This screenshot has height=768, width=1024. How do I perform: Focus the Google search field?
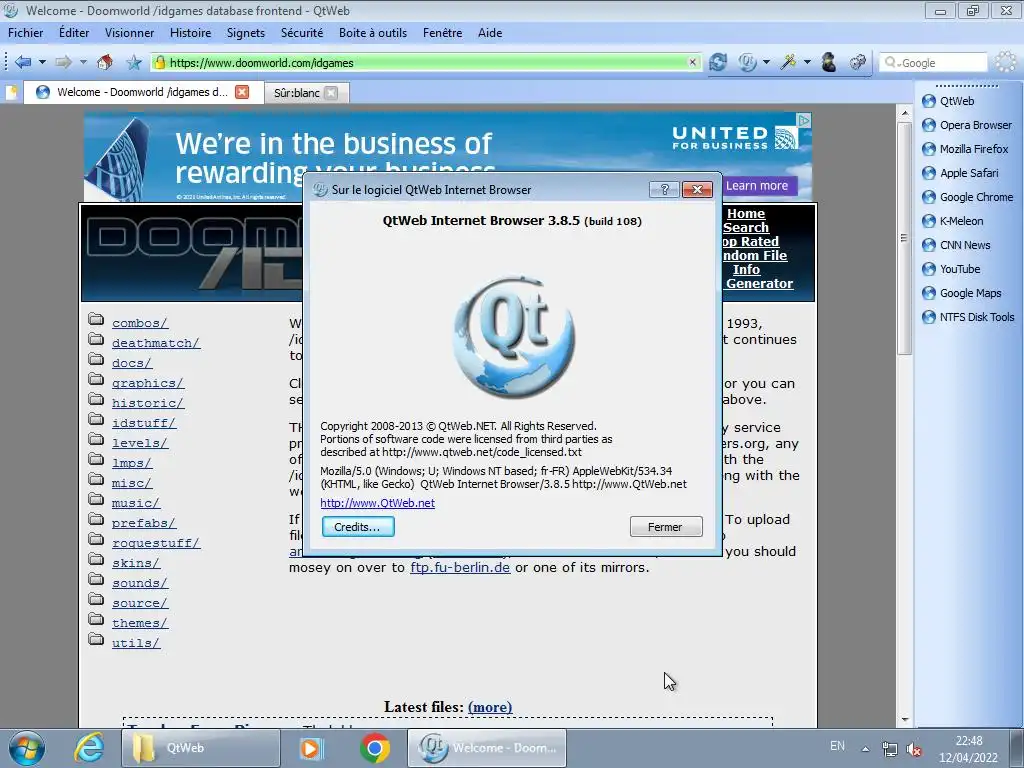click(x=933, y=63)
